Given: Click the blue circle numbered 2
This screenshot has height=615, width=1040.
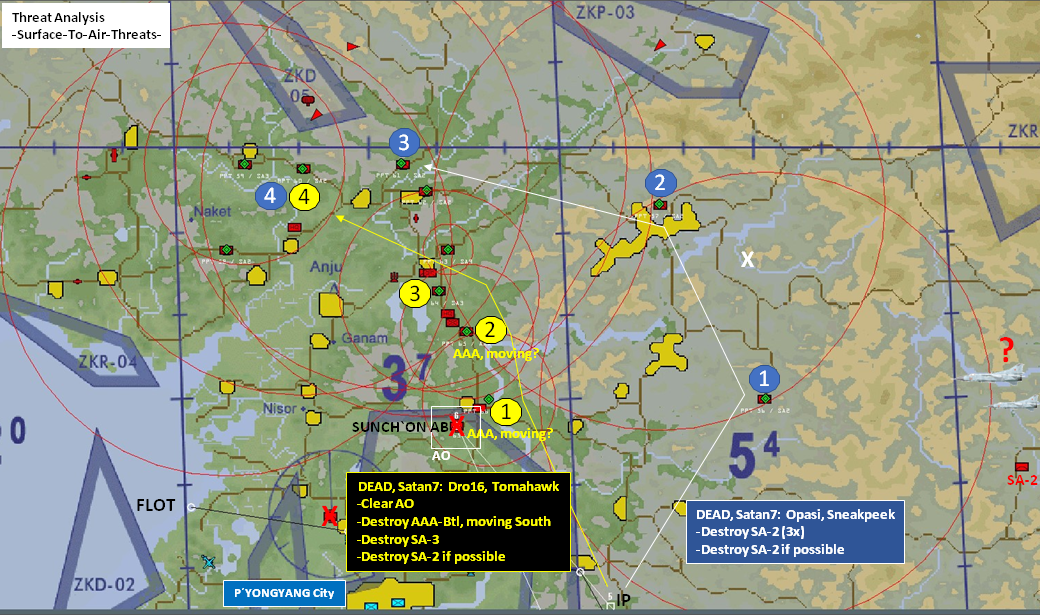Looking at the screenshot, I should [x=659, y=182].
